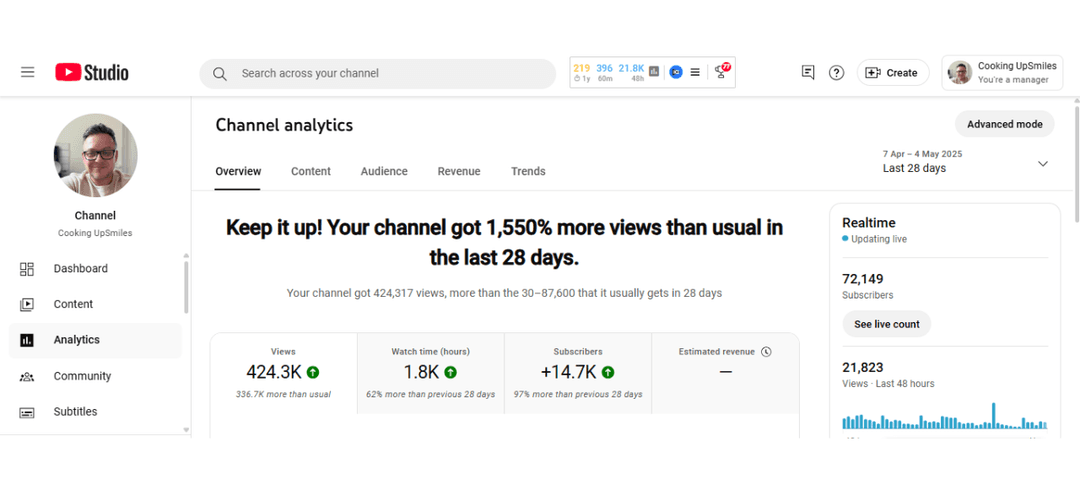Image resolution: width=1080 pixels, height=489 pixels.
Task: Click the Estimated revenue clock icon
Action: point(766,352)
